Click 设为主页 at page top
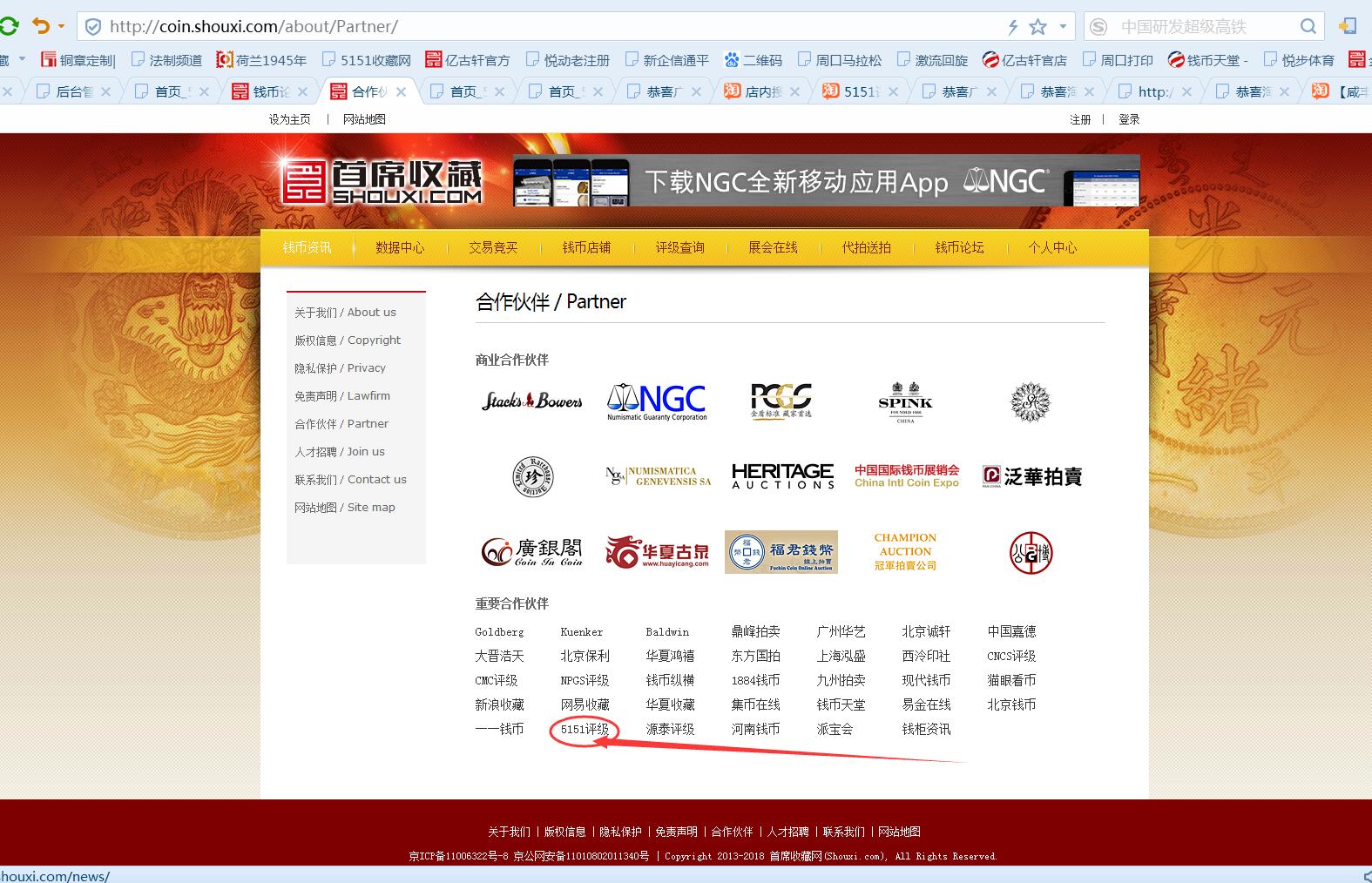The image size is (1372, 883). [x=290, y=119]
